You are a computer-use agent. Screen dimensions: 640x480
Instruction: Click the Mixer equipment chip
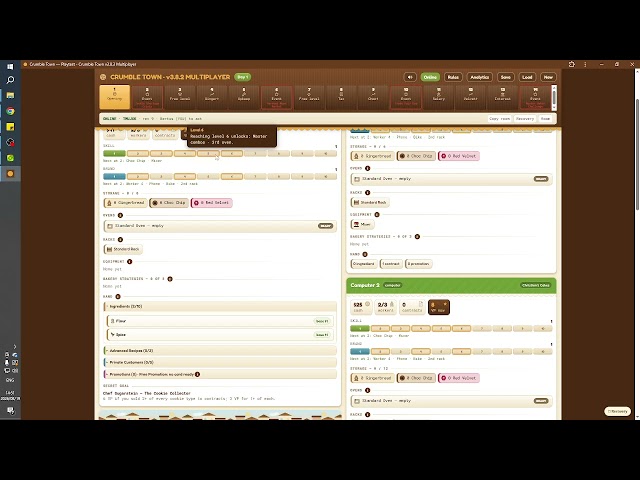[x=362, y=224]
